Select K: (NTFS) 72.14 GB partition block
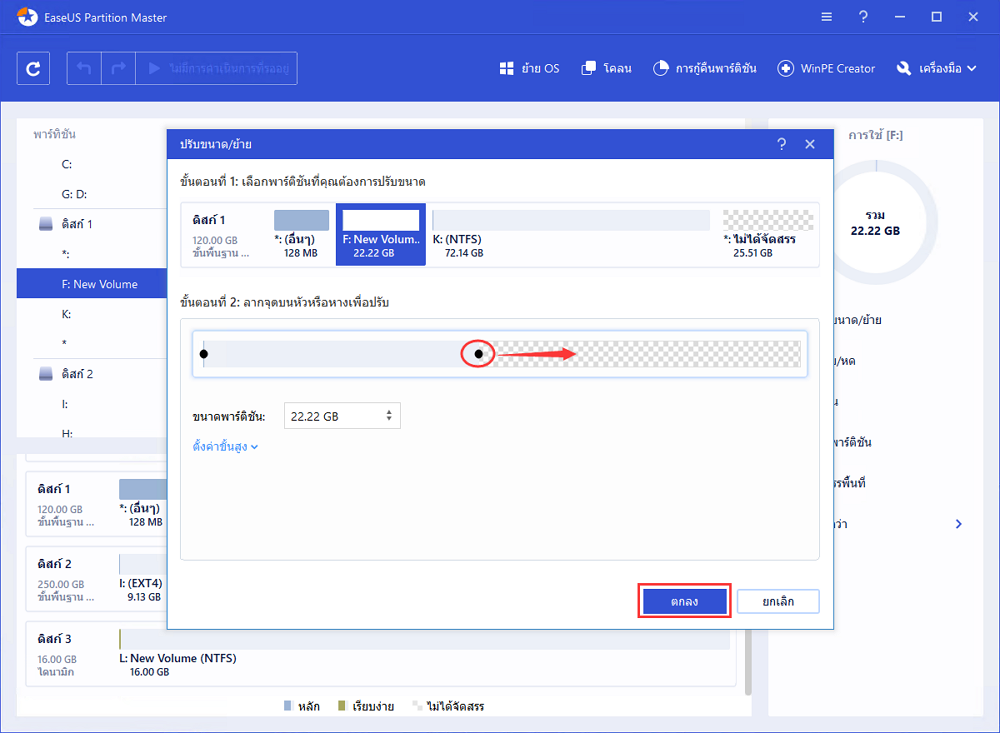Viewport: 1000px width, 733px height. 571,234
